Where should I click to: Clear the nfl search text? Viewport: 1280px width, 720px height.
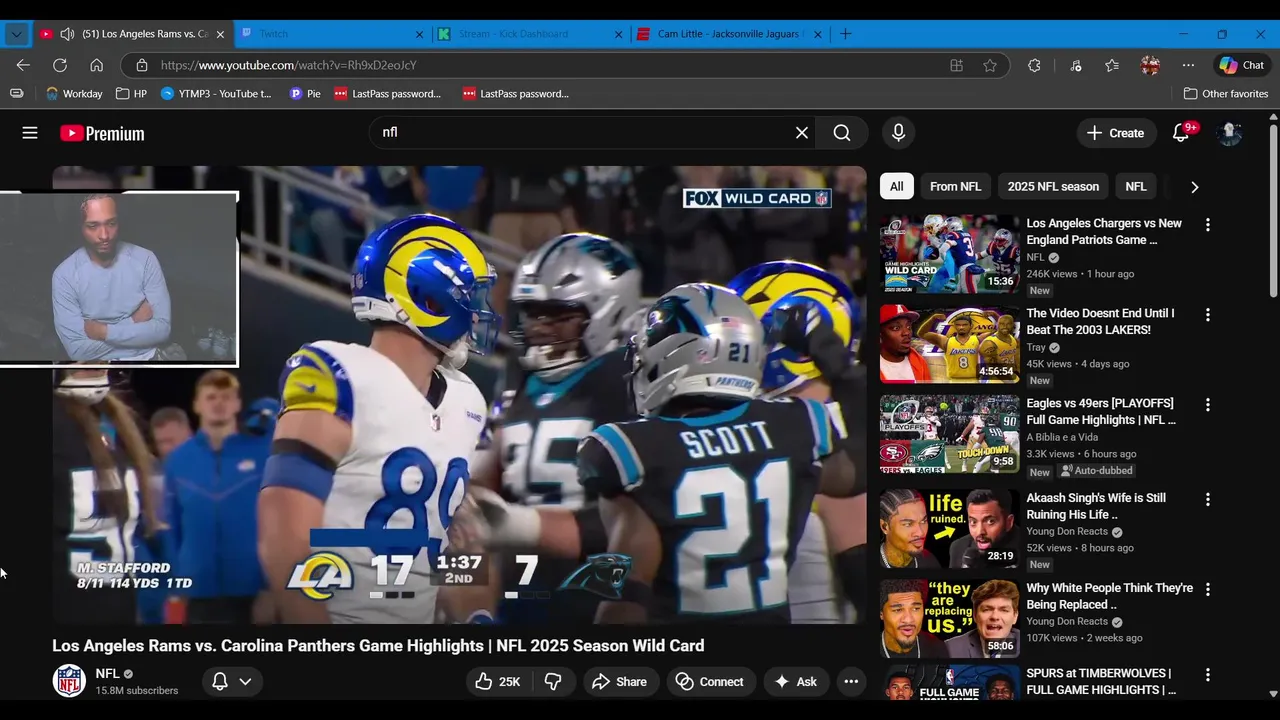click(802, 133)
